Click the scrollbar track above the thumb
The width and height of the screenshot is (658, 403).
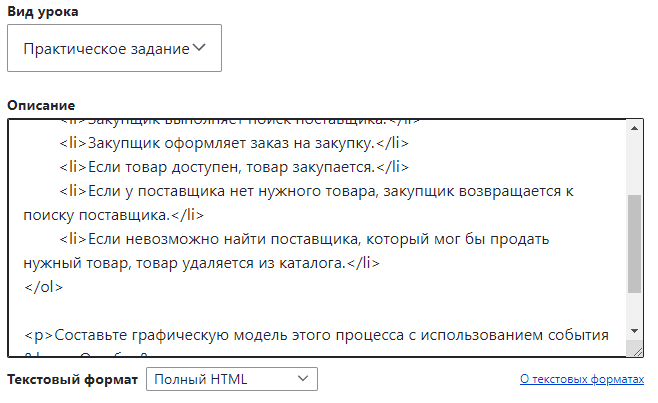[634, 165]
